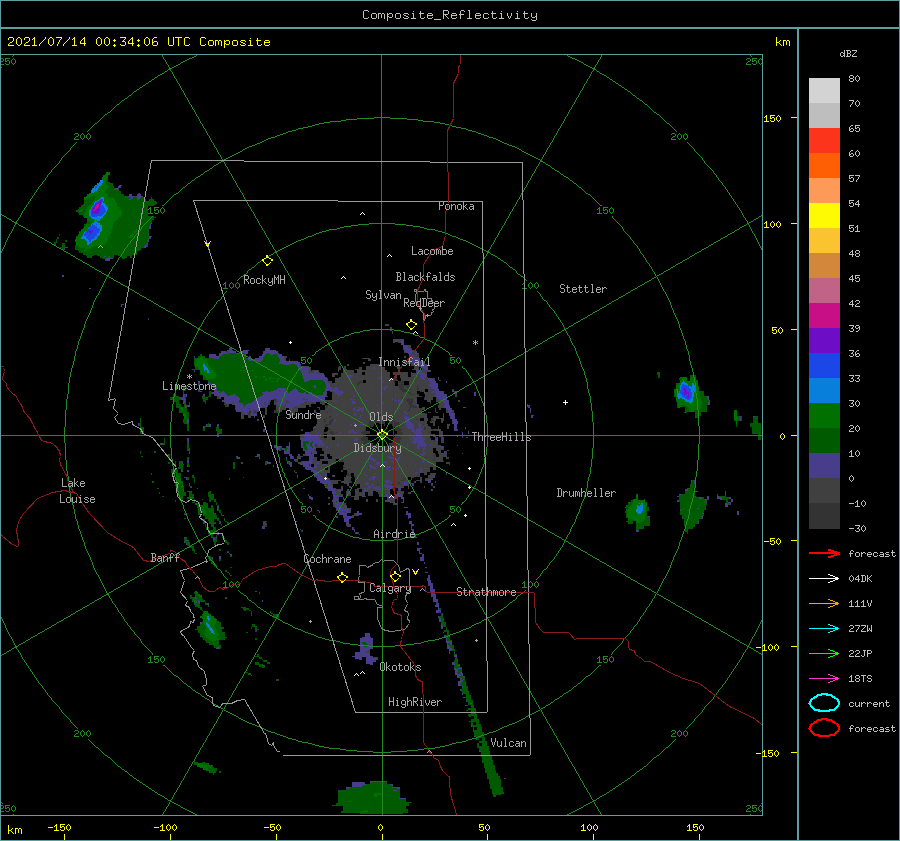Click the Ponoka city label

tap(456, 206)
